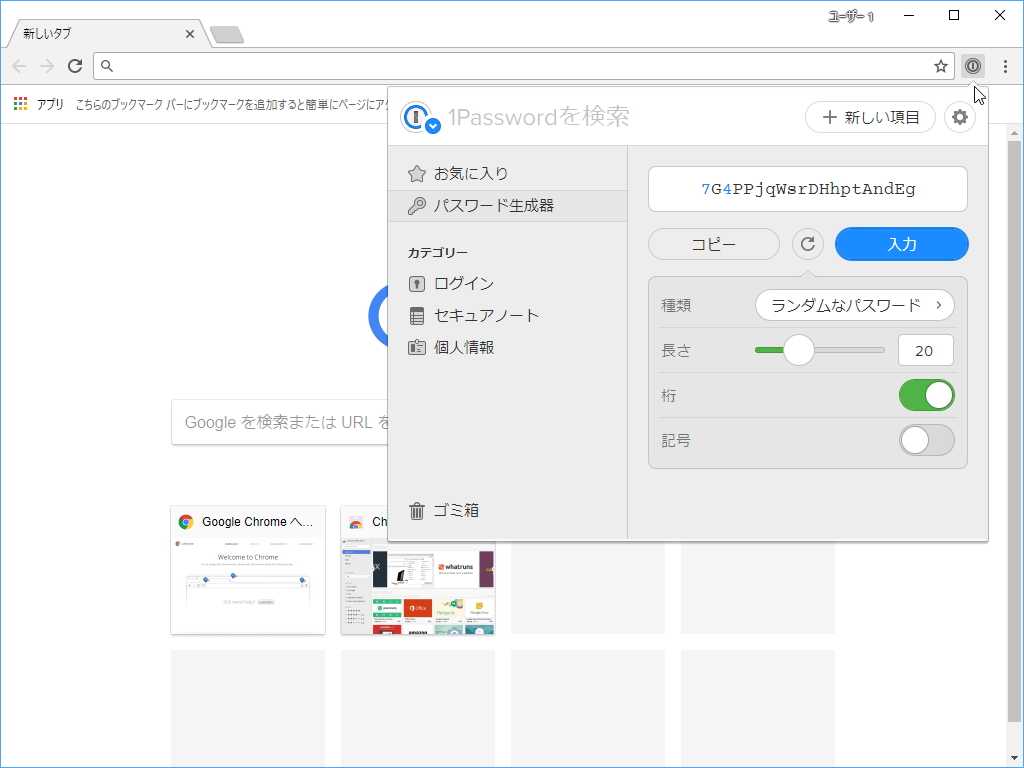
Task: Click the 個人情報 identity card icon
Action: pyautogui.click(x=417, y=346)
